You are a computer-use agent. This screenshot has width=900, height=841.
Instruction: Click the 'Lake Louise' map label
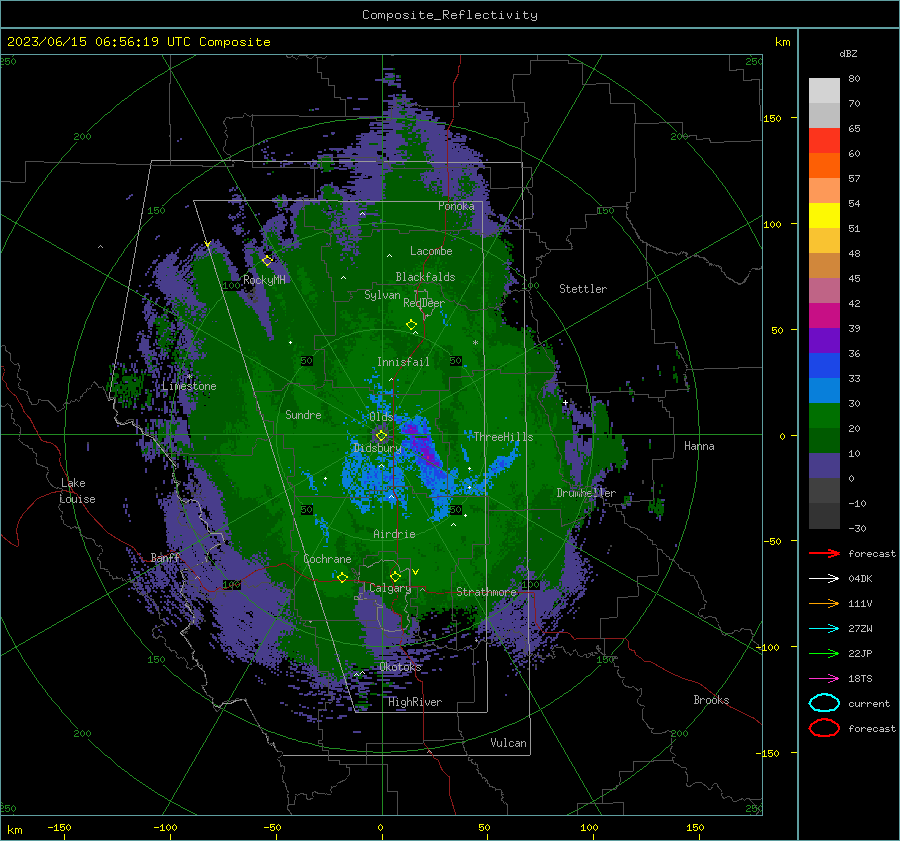point(77,491)
